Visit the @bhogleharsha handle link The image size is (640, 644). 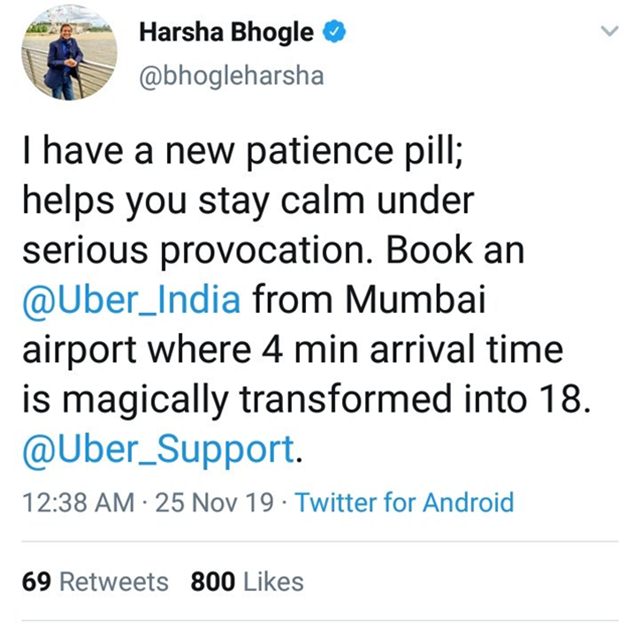pyautogui.click(x=231, y=76)
